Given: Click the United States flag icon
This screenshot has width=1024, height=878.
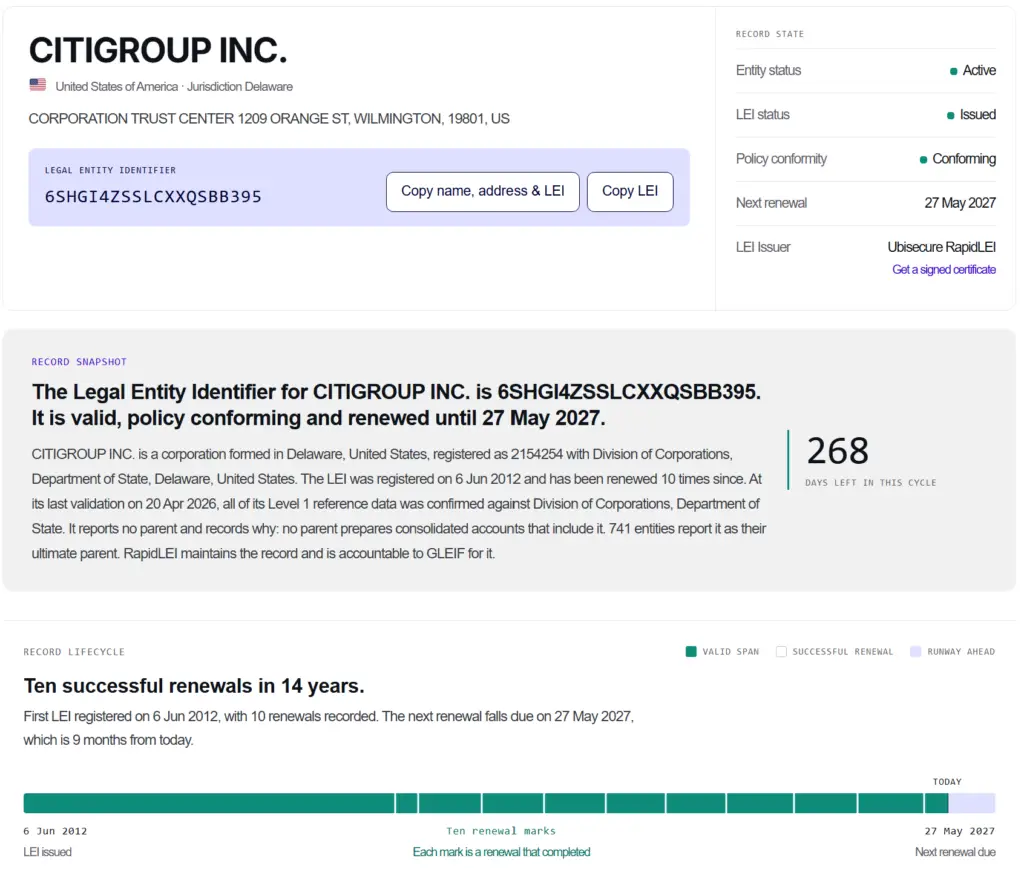Looking at the screenshot, I should coord(38,85).
